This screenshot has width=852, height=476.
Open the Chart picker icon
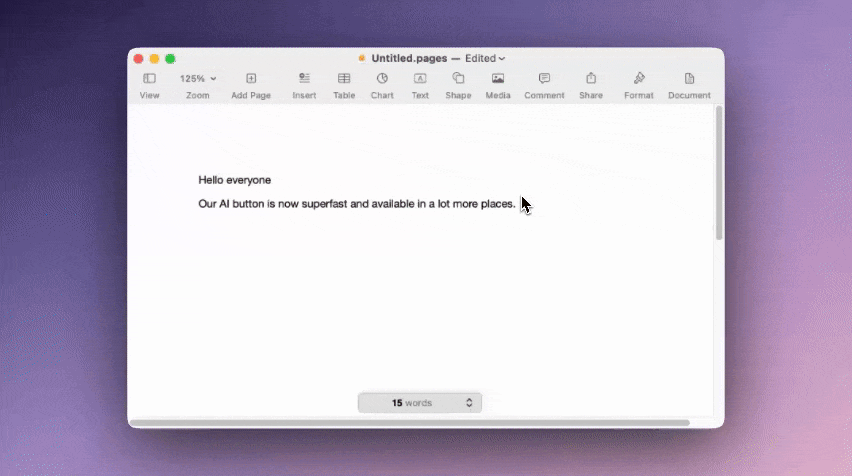click(382, 79)
